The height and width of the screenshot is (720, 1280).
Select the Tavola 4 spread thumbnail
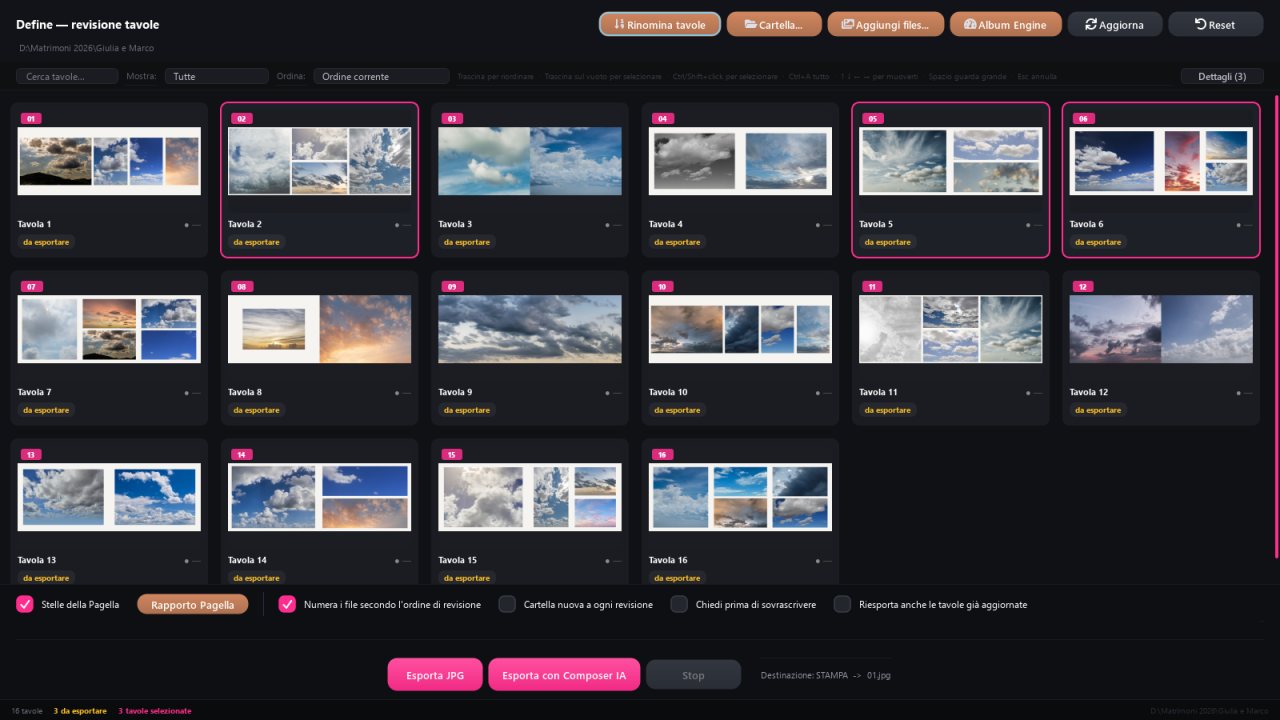coord(740,161)
